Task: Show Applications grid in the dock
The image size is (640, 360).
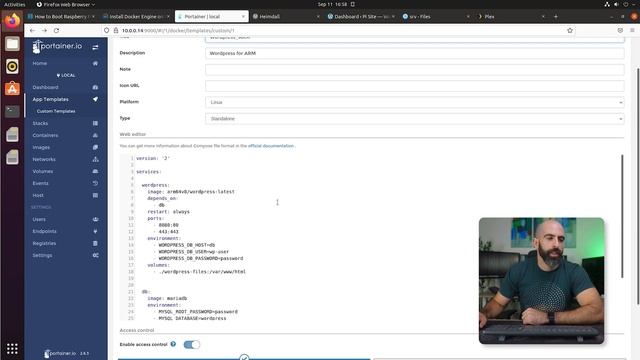Action: click(12, 349)
